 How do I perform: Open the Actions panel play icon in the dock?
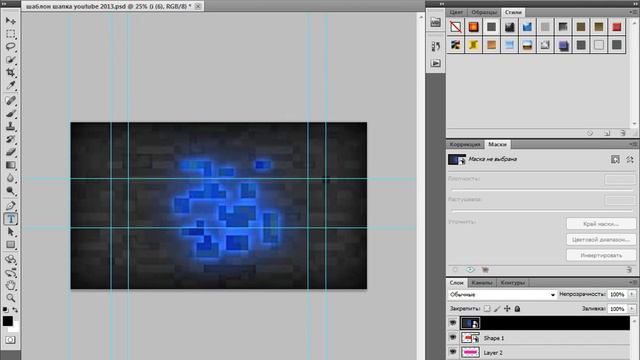pyautogui.click(x=436, y=63)
